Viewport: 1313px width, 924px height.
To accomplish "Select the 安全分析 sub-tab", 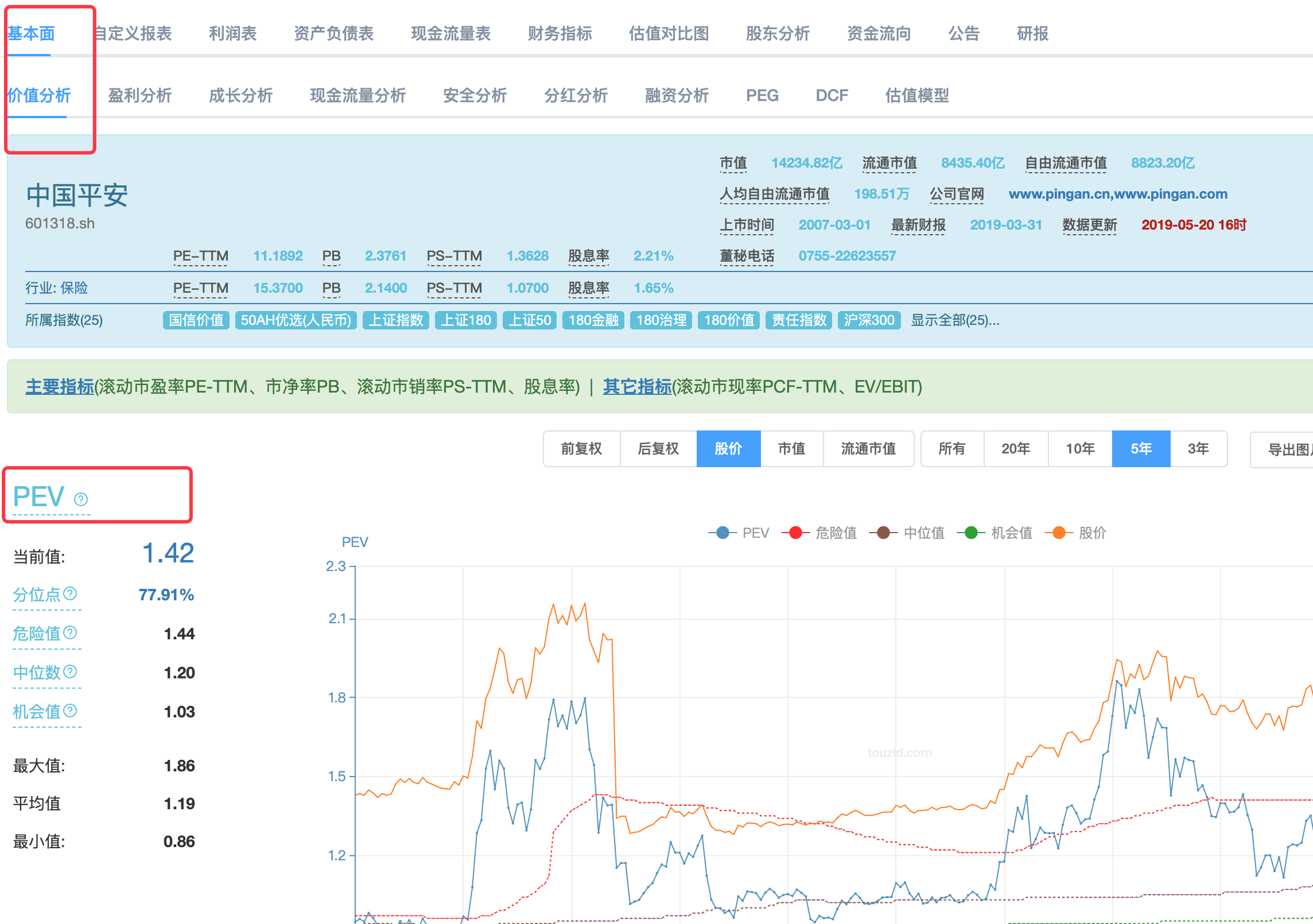I will pyautogui.click(x=475, y=95).
